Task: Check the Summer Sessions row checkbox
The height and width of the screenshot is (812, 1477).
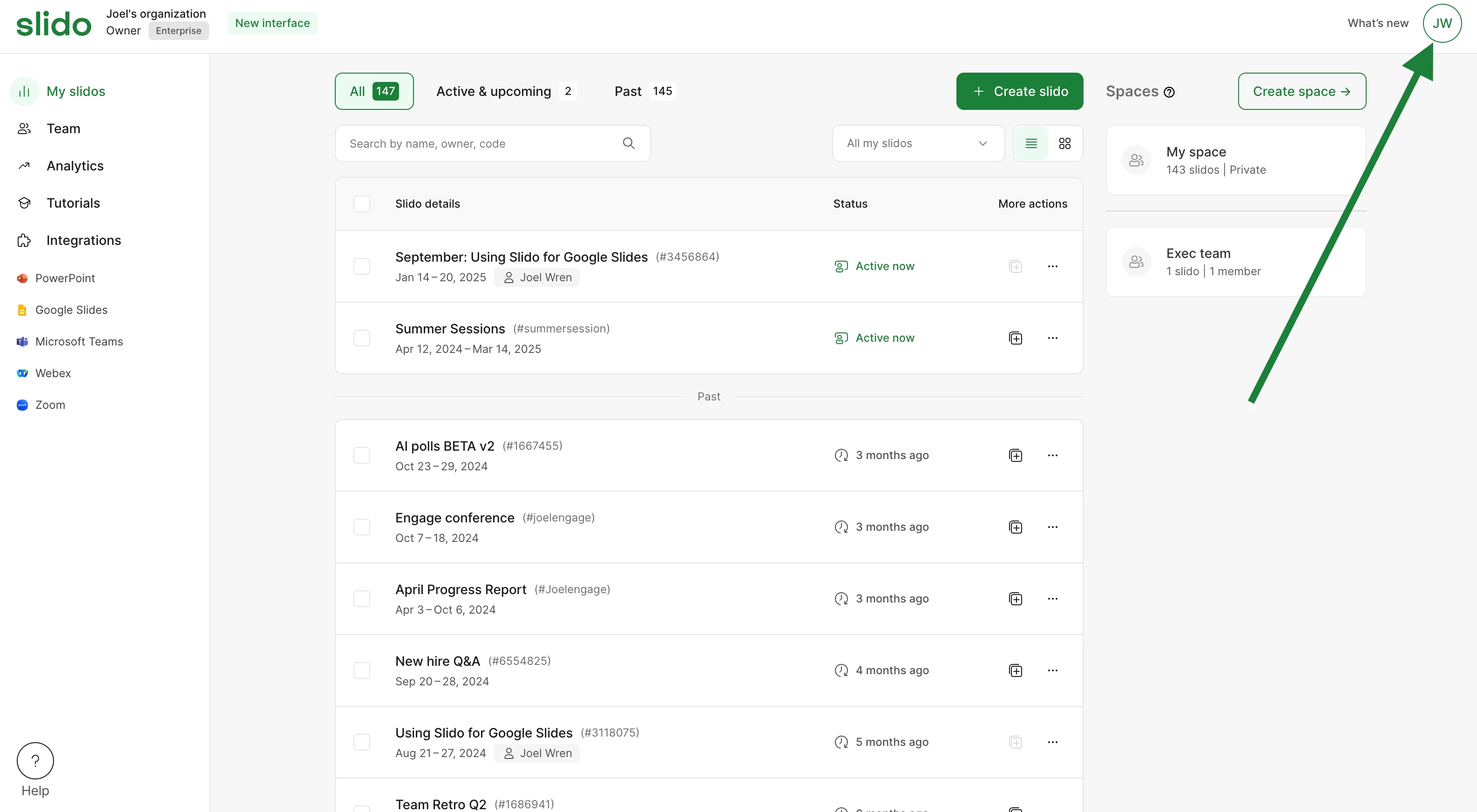Action: click(x=362, y=338)
